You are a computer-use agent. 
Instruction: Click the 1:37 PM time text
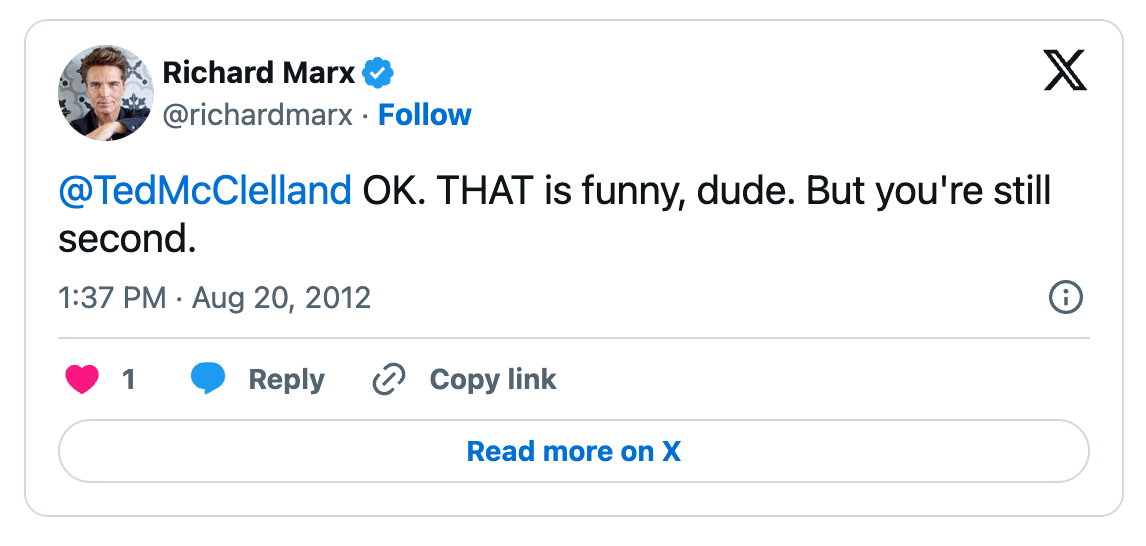(112, 298)
